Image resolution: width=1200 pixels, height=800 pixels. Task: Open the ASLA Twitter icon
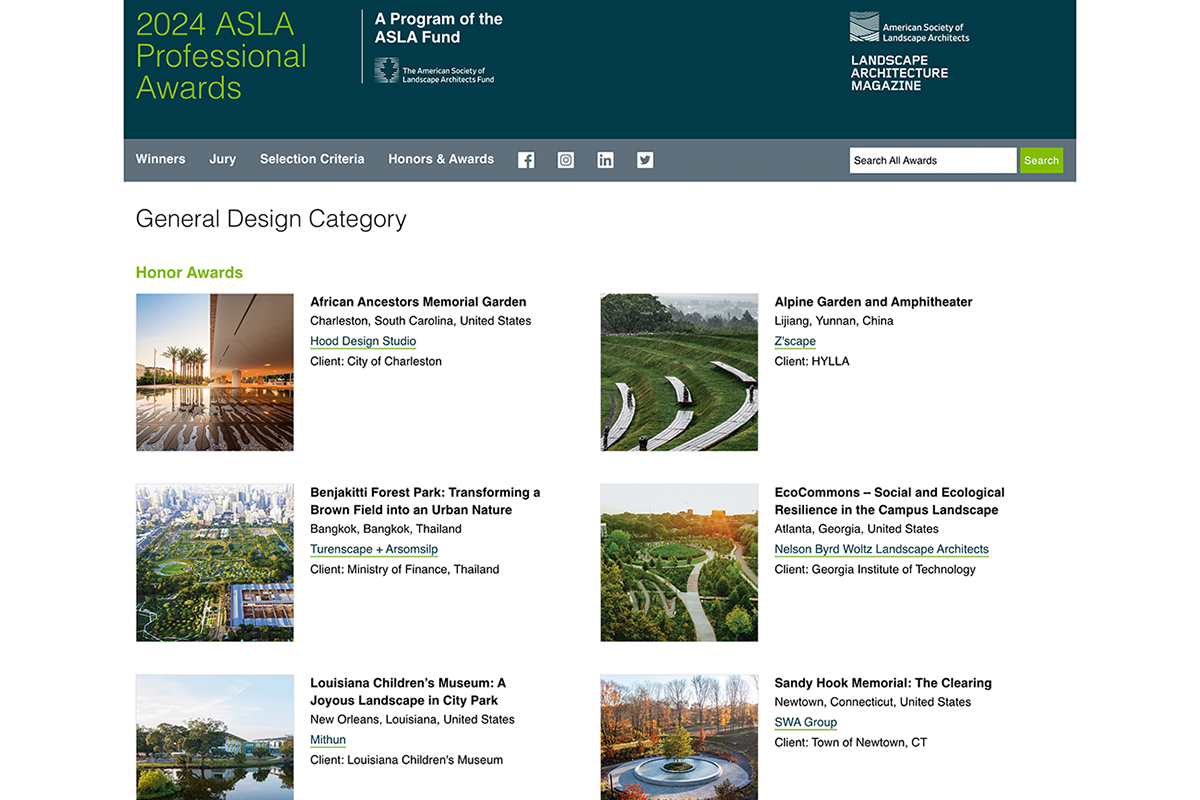click(x=645, y=160)
